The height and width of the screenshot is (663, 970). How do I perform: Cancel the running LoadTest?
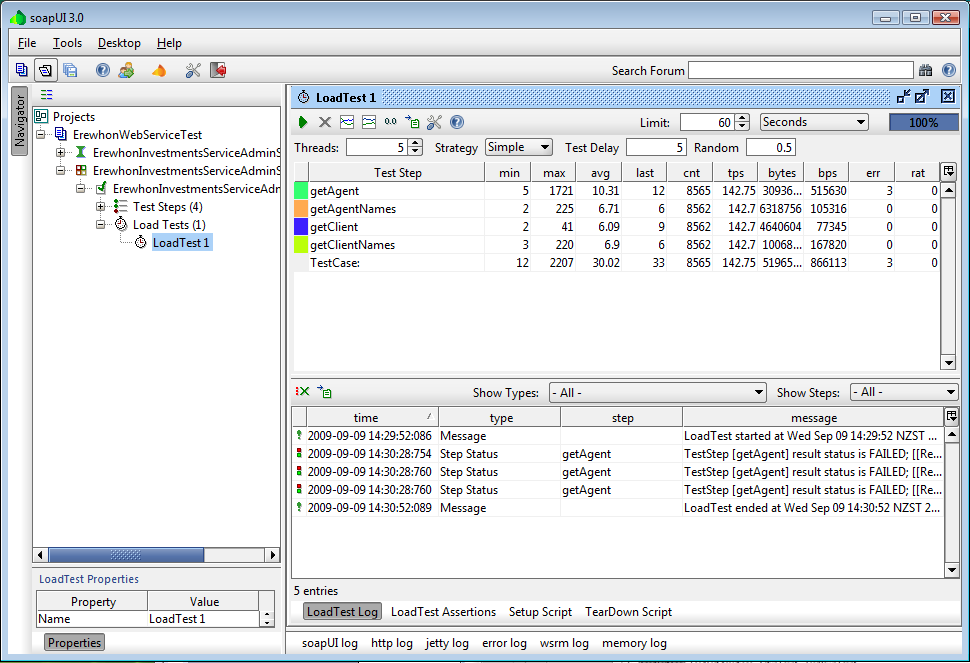[x=325, y=122]
